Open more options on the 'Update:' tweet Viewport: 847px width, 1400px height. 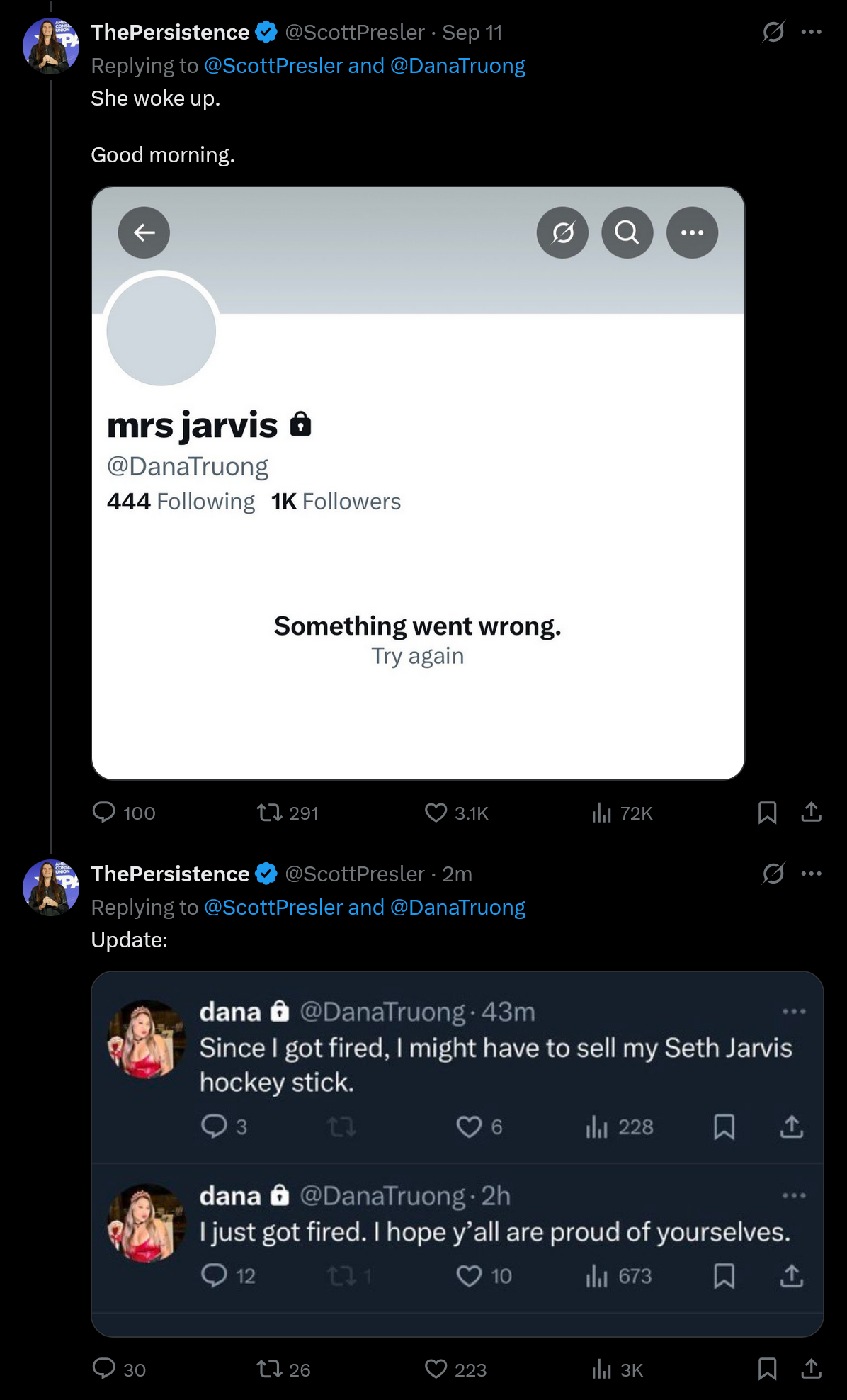click(811, 874)
